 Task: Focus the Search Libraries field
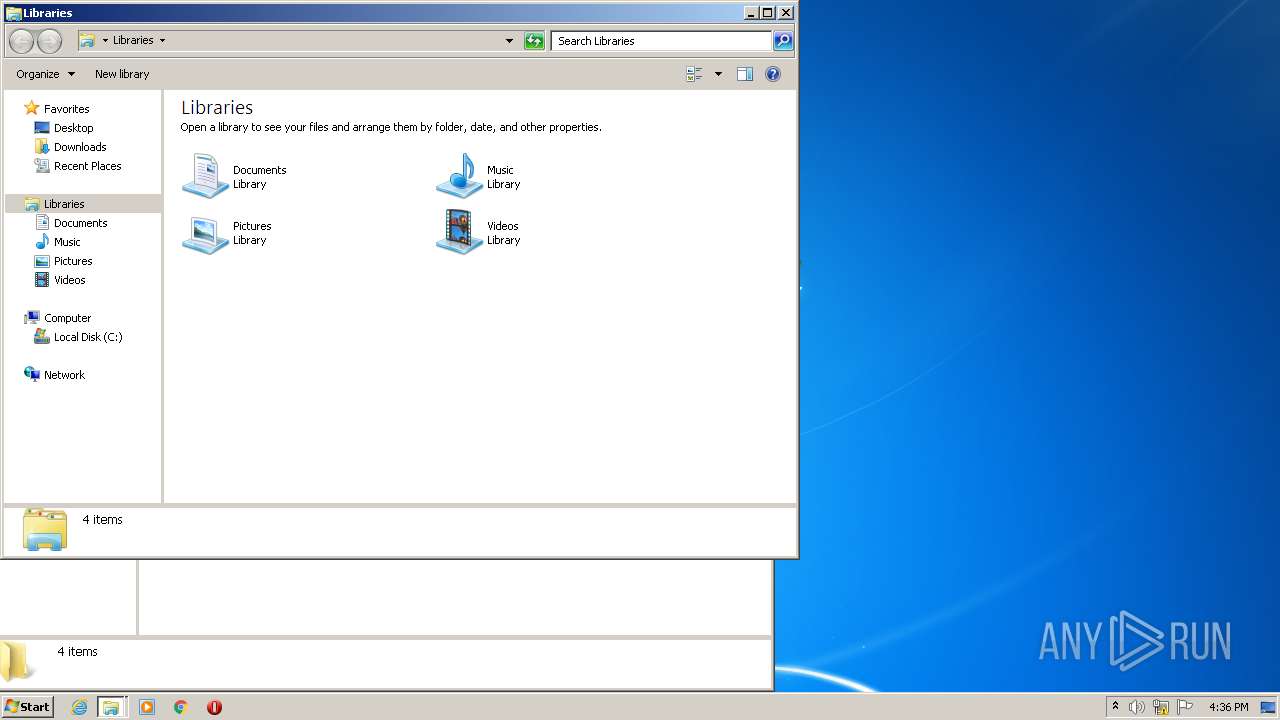tap(661, 41)
